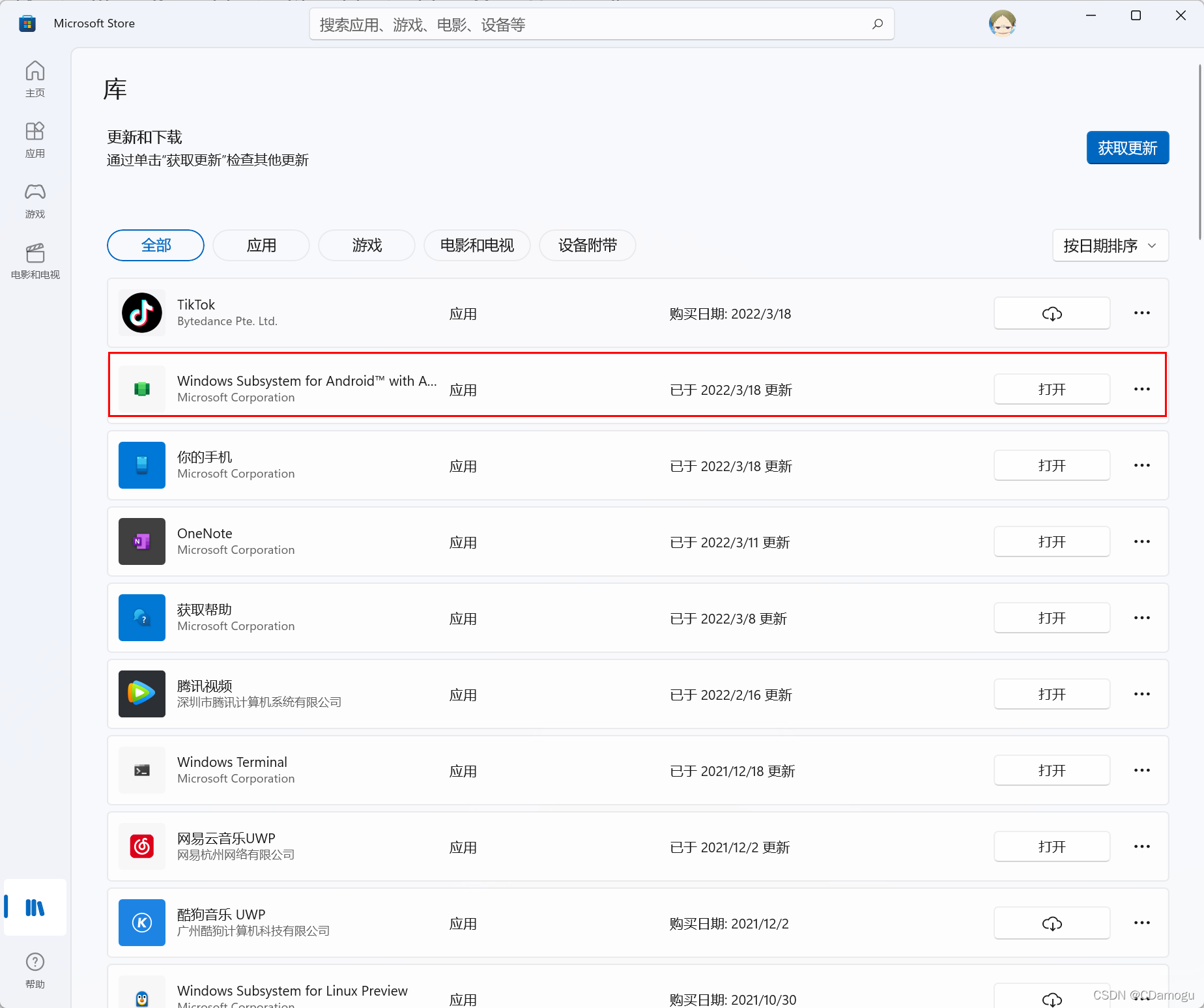This screenshot has width=1204, height=1008.
Task: Open more options for 网易云音乐UWP
Action: point(1142,846)
